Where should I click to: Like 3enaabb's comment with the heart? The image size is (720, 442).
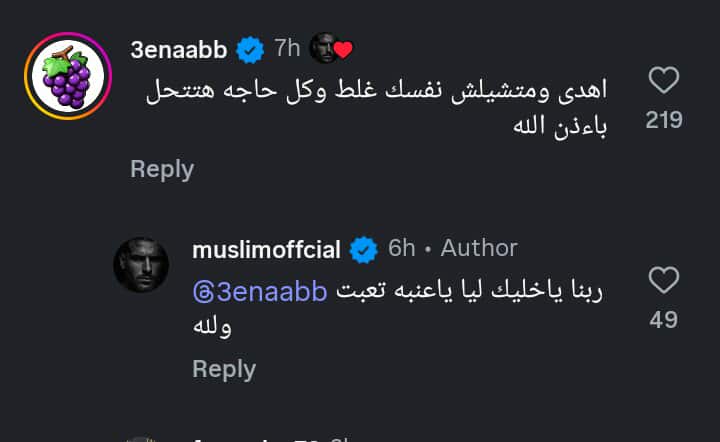pos(663,80)
